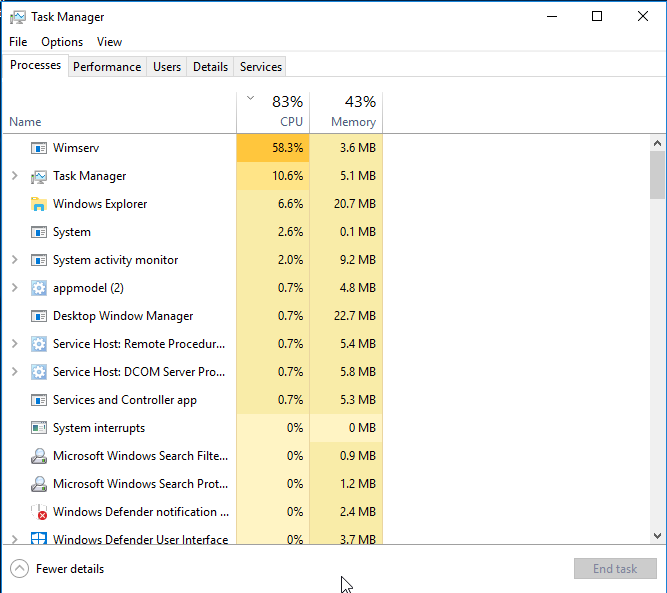Open the Options menu
This screenshot has height=593, width=667.
tap(62, 42)
